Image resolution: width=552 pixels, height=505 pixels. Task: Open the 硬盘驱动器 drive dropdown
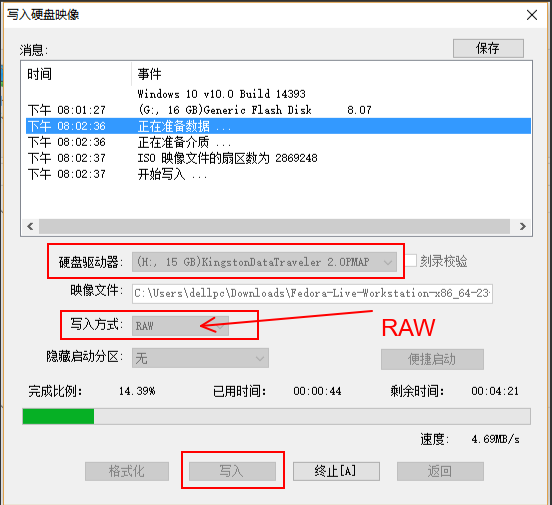tap(264, 262)
